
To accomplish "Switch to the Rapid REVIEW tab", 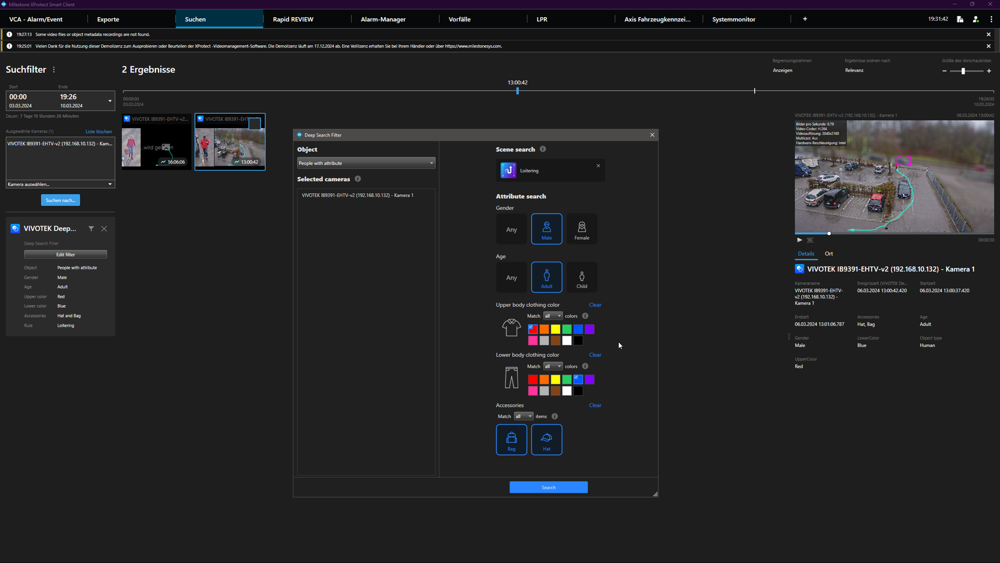I will 293,19.
